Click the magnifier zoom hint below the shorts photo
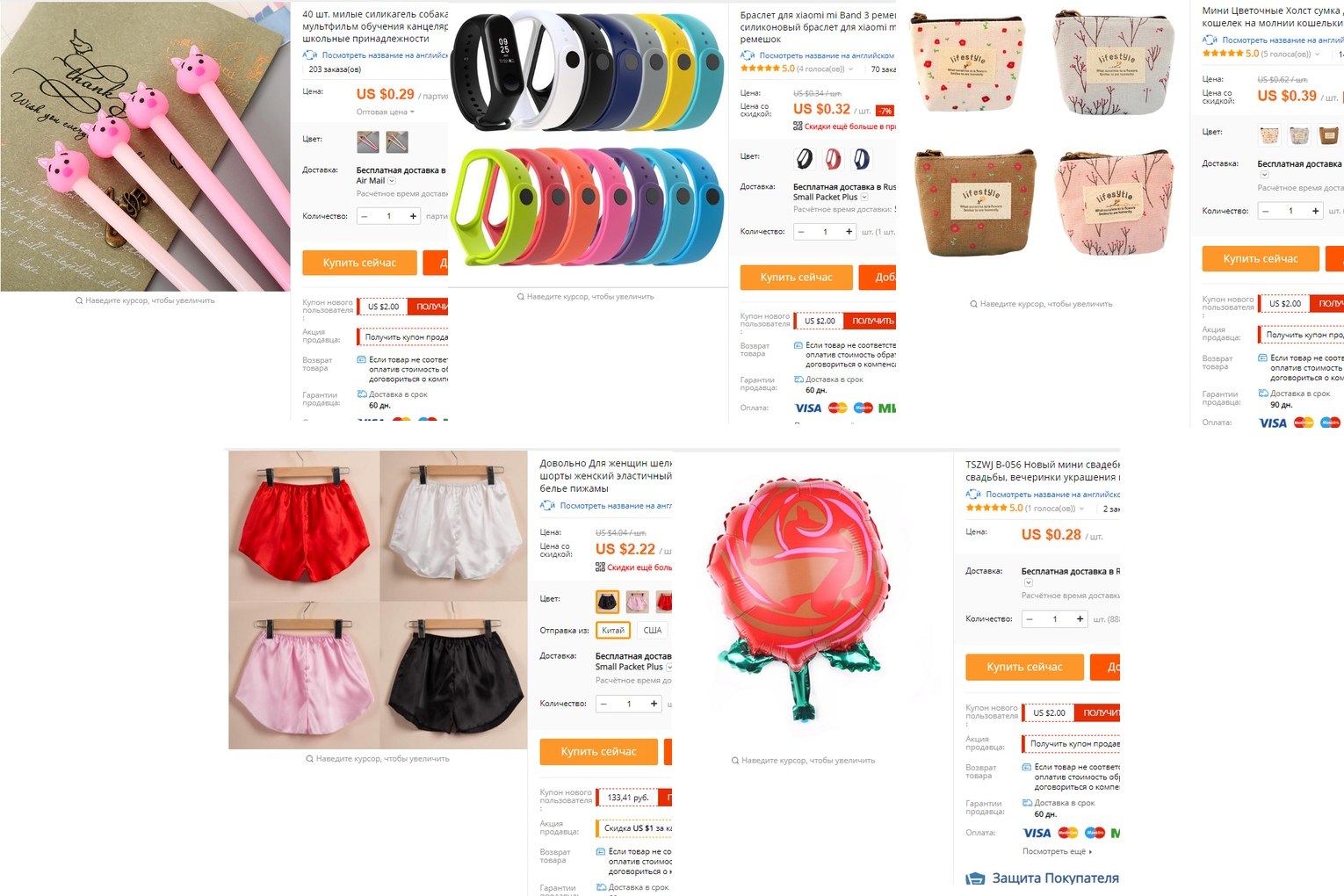The height and width of the screenshot is (896, 1344). (309, 759)
